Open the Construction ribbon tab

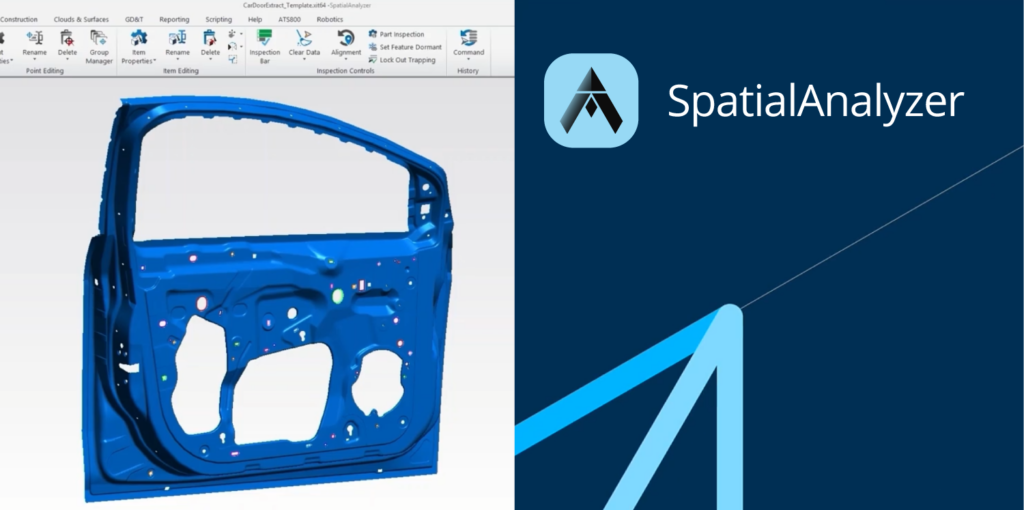pos(18,20)
